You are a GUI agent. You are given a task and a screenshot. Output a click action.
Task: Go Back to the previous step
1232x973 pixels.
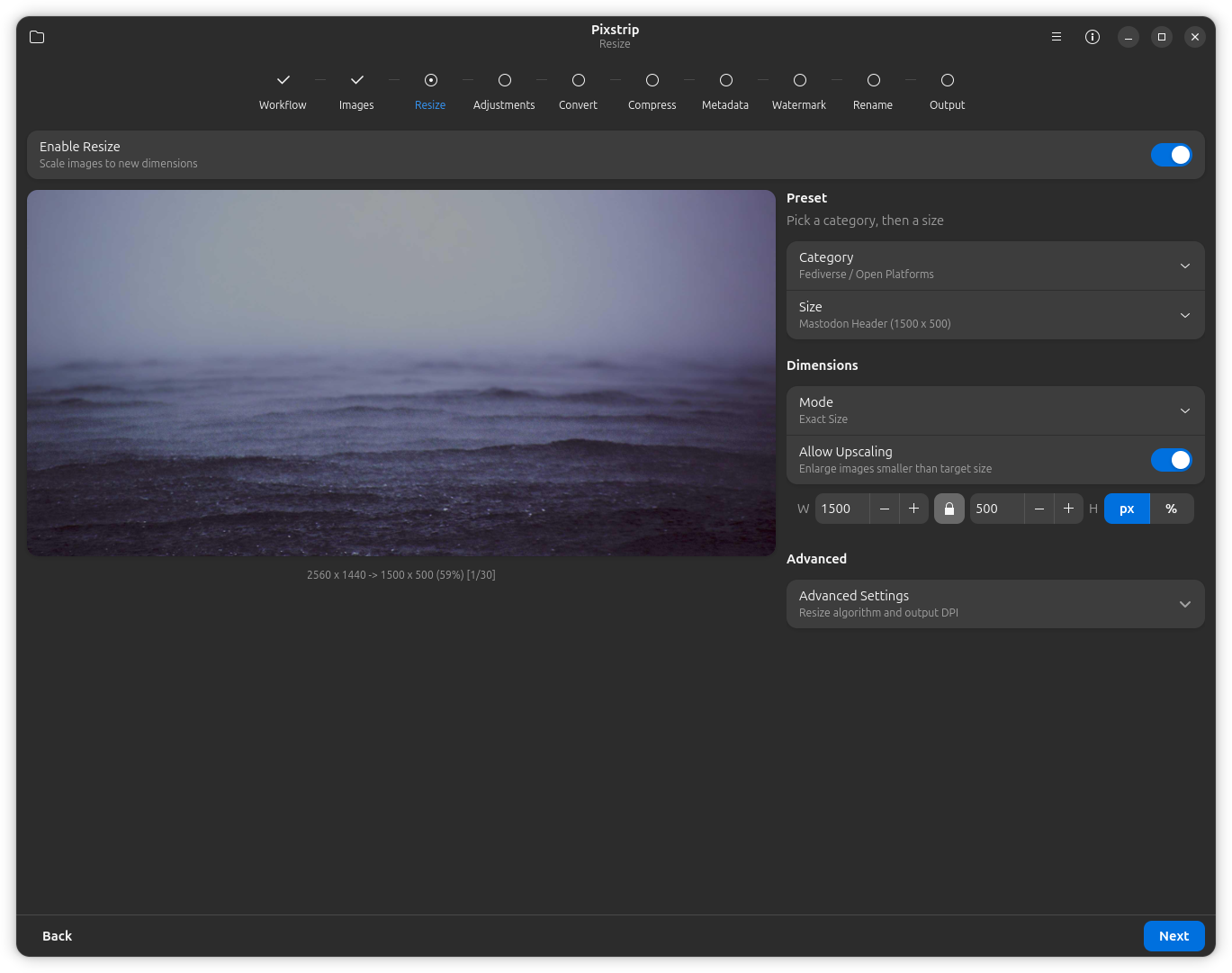click(x=57, y=935)
